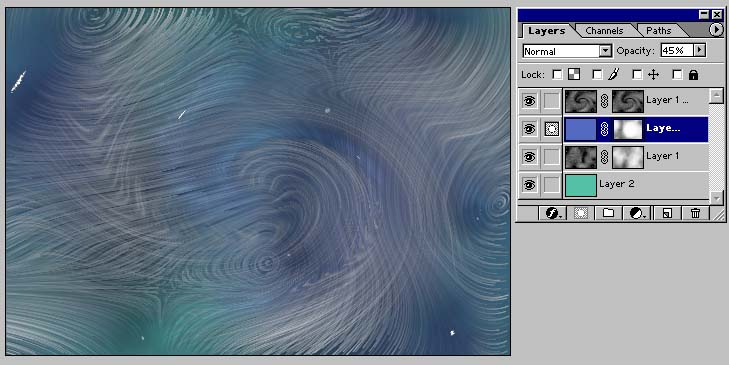Open the layer style effects menu
Screen dimensions: 729x365
(552, 213)
